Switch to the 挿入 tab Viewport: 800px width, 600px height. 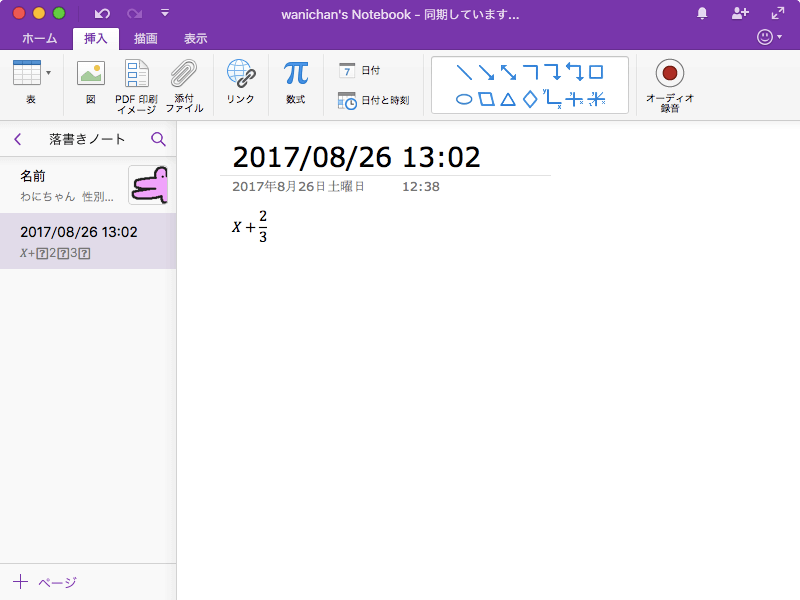95,38
